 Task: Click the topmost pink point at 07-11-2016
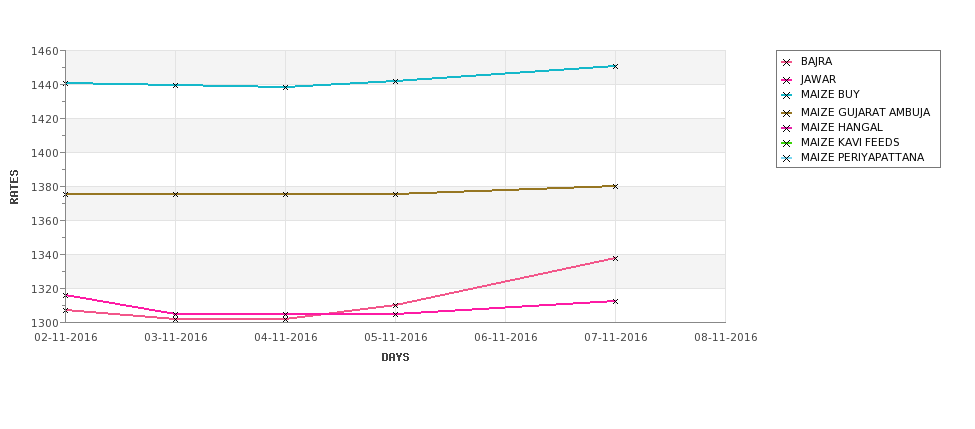coord(615,258)
